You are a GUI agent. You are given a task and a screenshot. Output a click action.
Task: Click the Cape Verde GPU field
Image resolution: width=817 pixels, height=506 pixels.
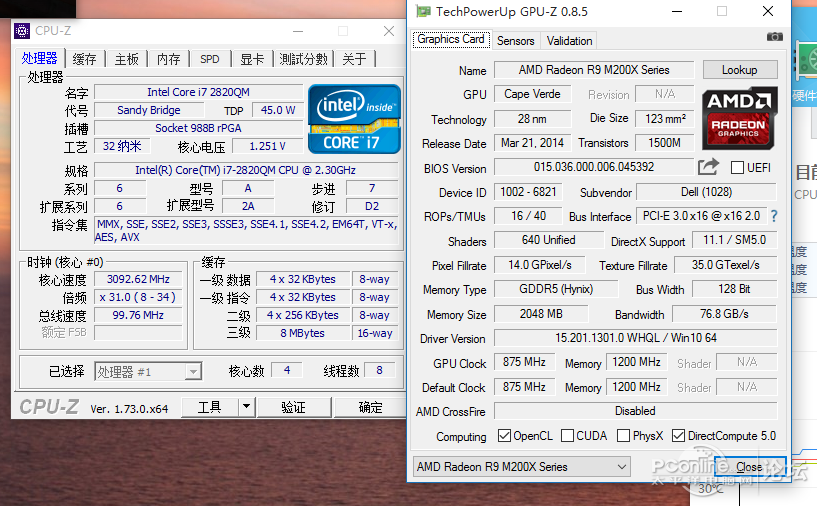(x=533, y=94)
